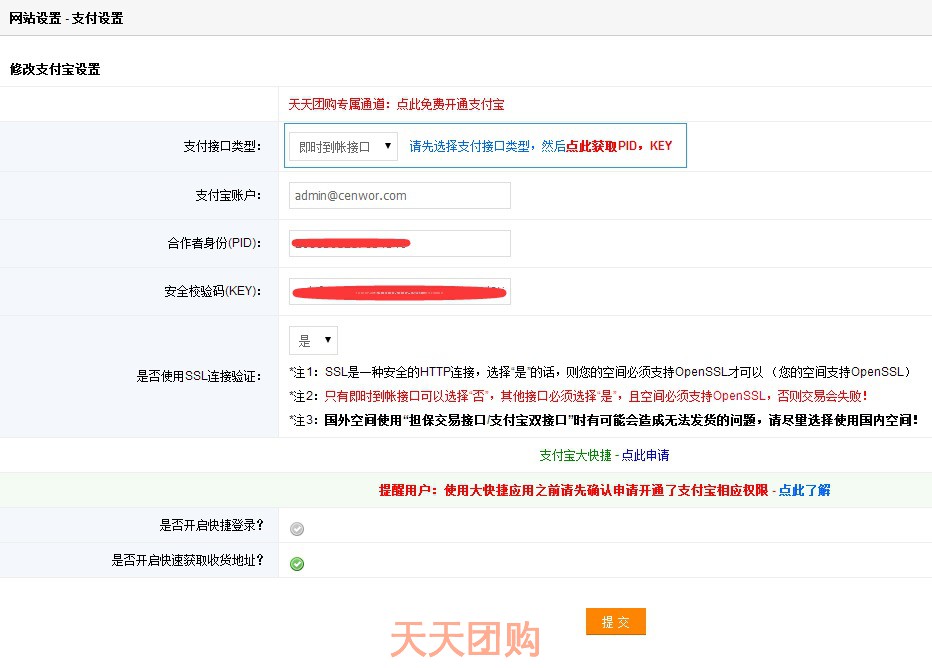Follow the 点此申请 link
Image resolution: width=932 pixels, height=668 pixels.
[645, 455]
